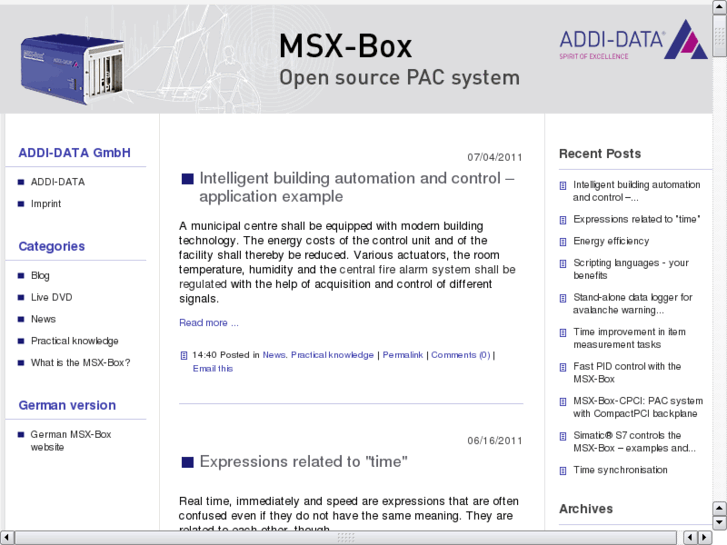Click the document icon beside MSX-Box-CPCI post
727x545 pixels.
pos(563,402)
